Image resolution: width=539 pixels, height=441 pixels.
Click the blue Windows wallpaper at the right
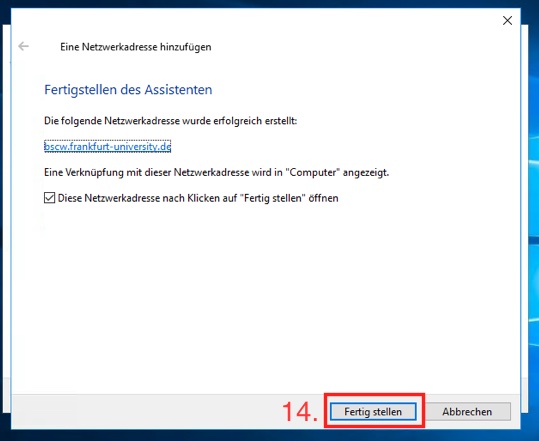click(534, 241)
